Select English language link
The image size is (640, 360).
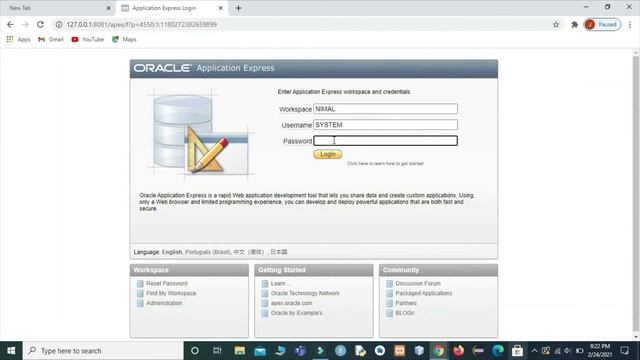pos(172,252)
